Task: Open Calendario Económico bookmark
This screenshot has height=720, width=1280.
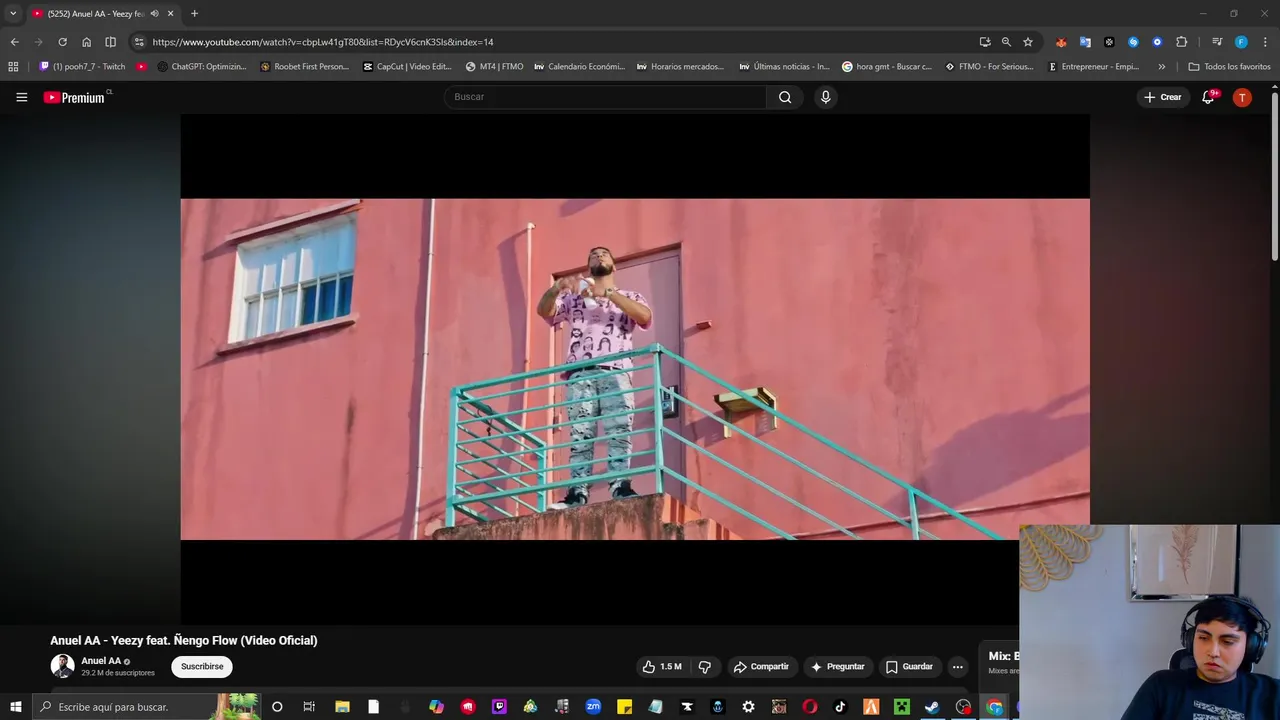Action: (579, 67)
